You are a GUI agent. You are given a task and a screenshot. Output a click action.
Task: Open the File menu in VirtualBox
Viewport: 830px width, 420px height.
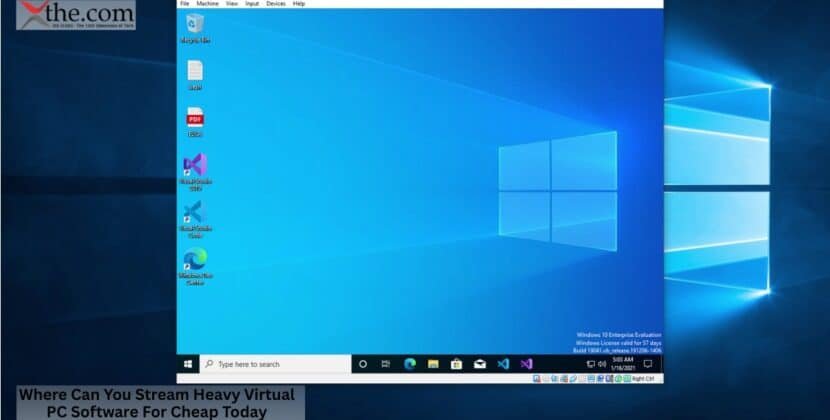pos(185,4)
